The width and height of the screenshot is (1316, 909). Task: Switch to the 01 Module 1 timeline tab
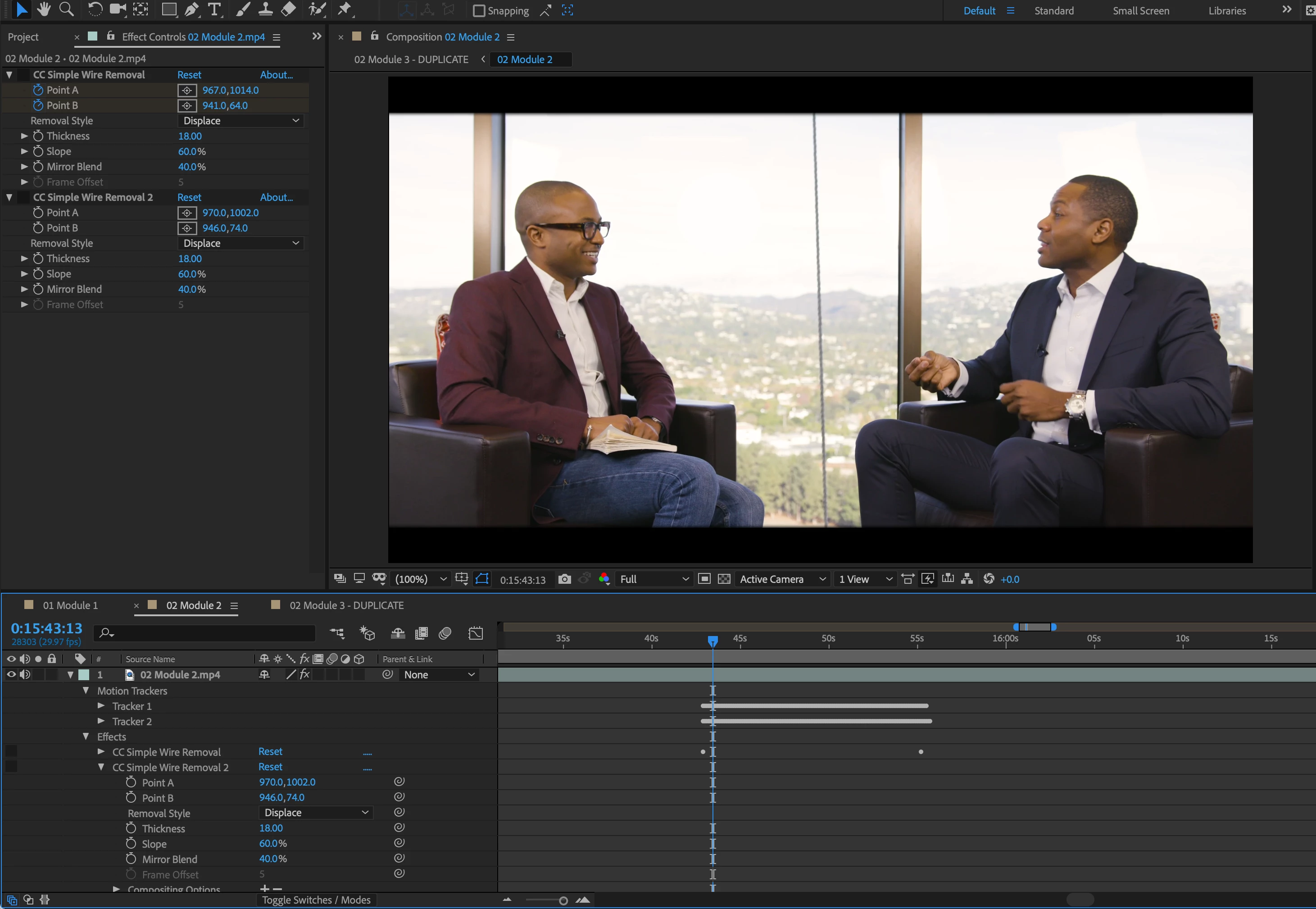coord(70,605)
